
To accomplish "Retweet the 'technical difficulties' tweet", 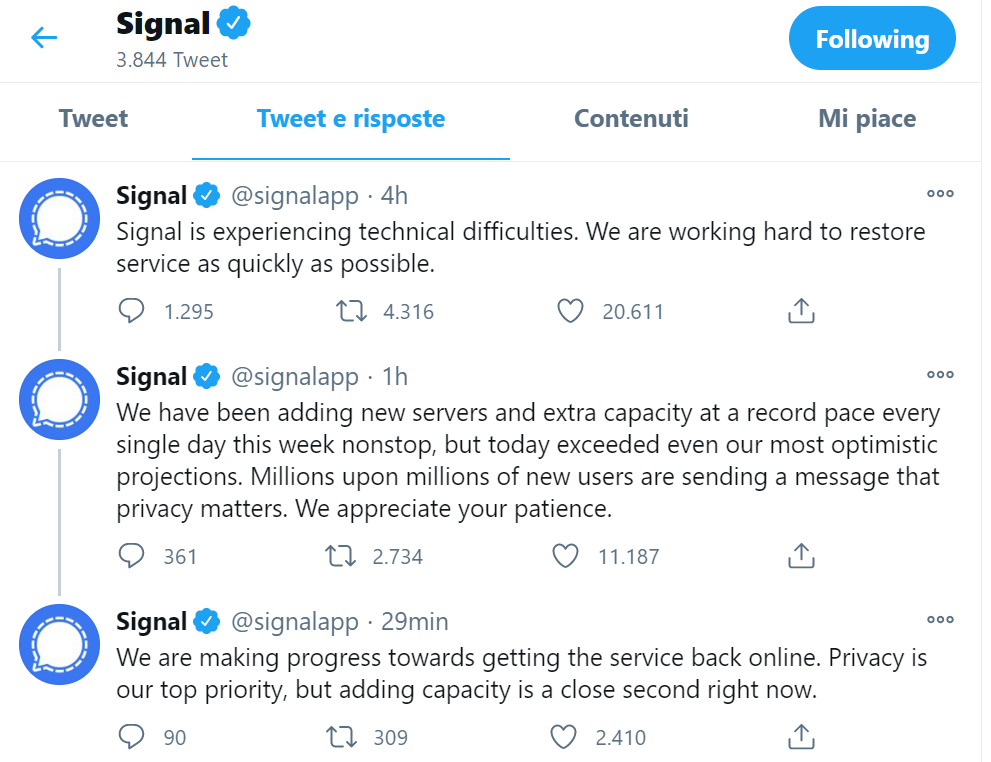I will 351,311.
